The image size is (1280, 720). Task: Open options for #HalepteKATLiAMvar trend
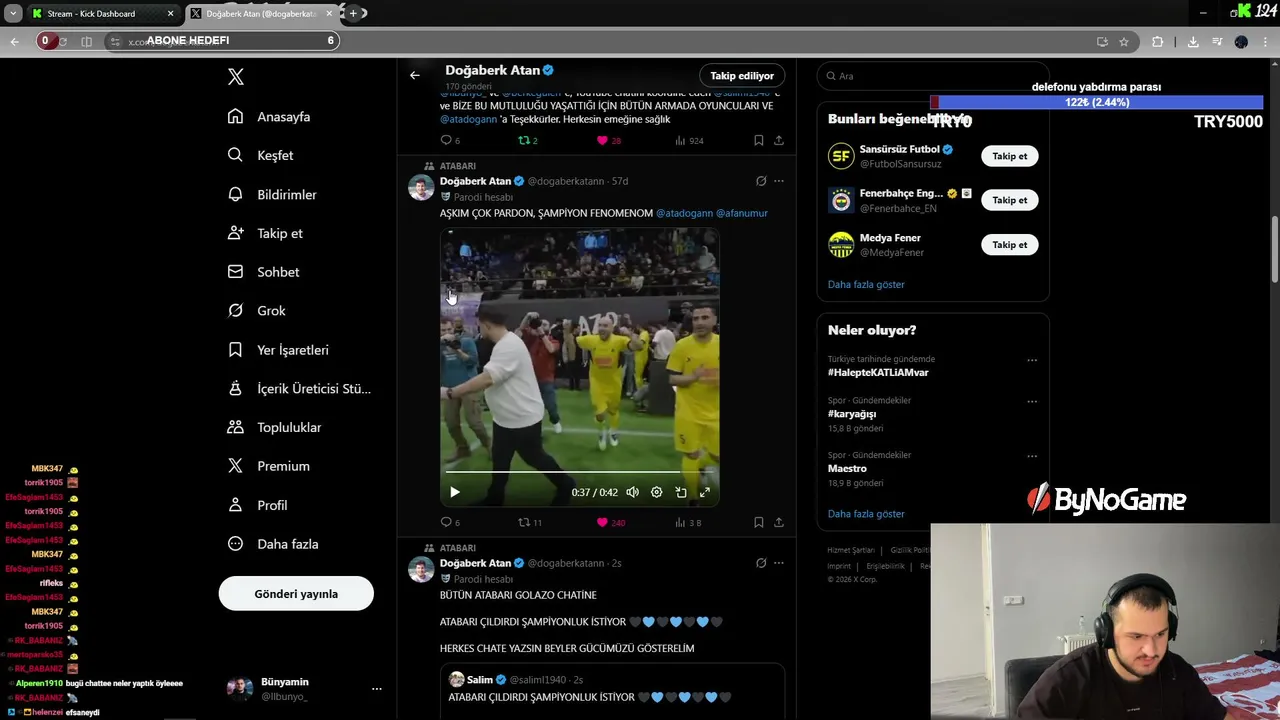coord(1032,360)
